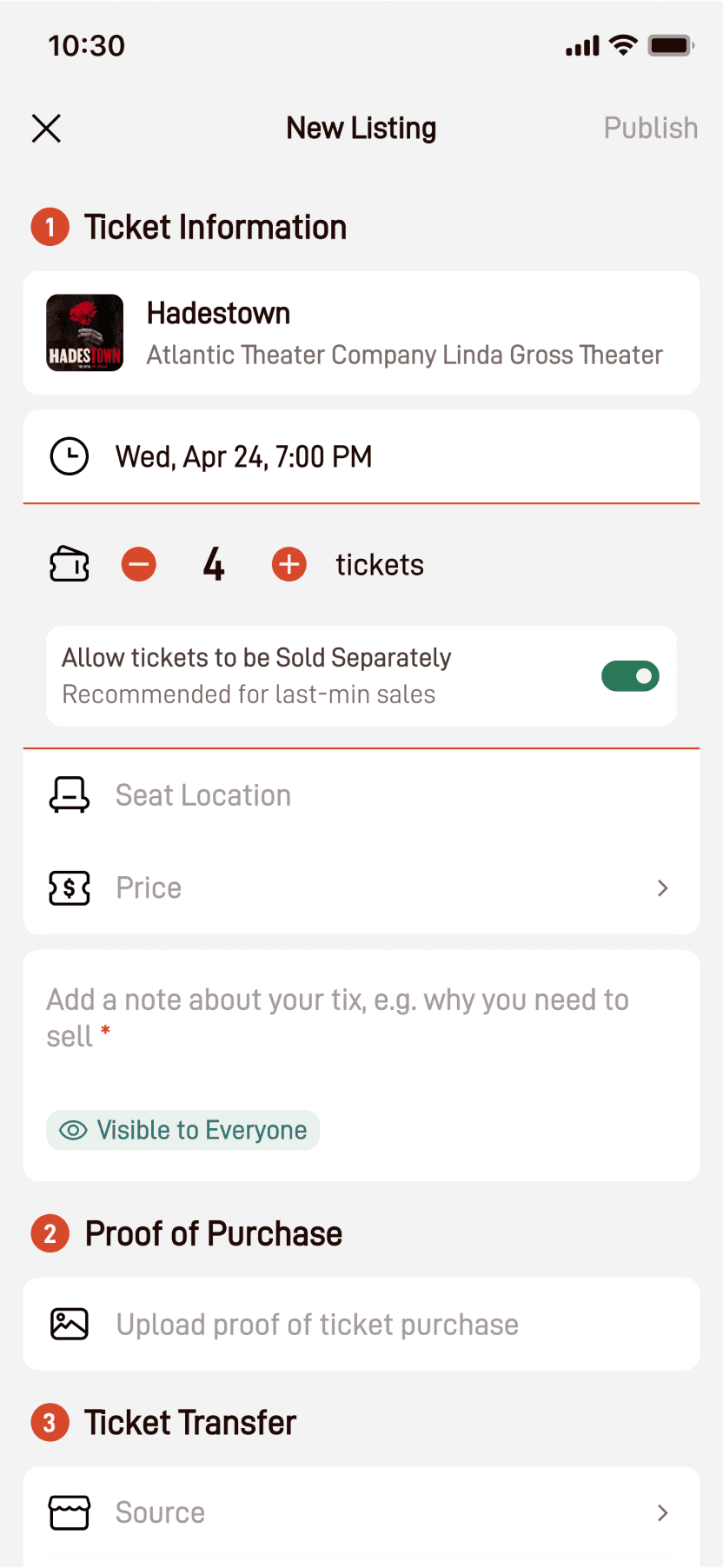Tap the storefront Source icon

(70, 1513)
